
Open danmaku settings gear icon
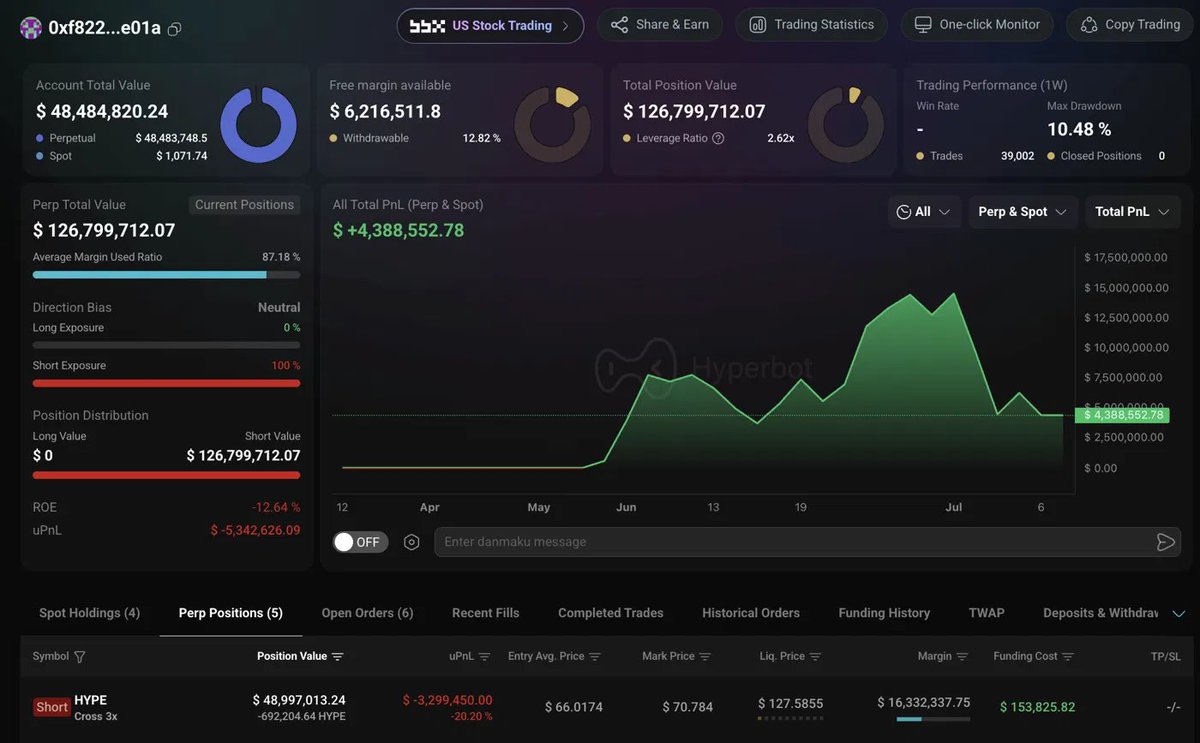pos(411,542)
